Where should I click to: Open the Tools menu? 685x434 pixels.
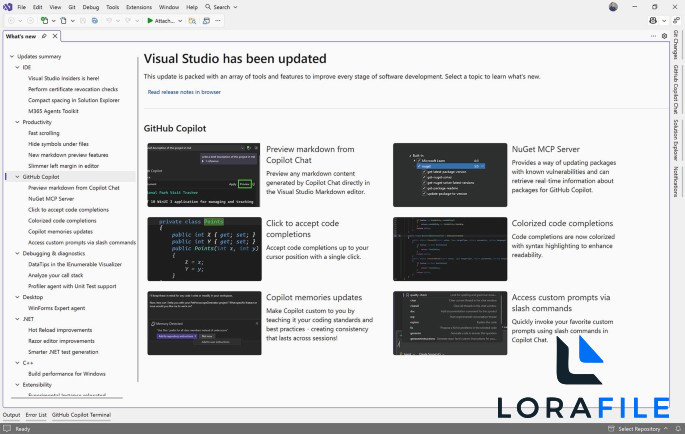[x=112, y=7]
